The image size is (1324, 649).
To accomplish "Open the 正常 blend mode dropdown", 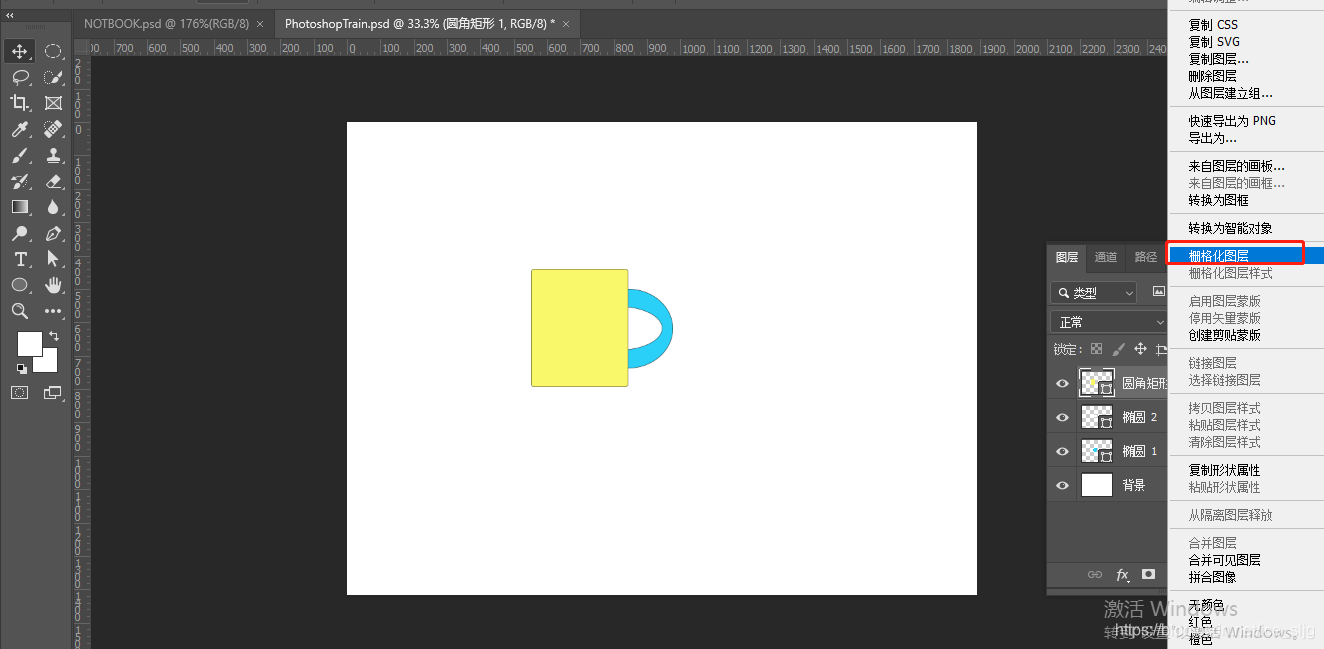I will pyautogui.click(x=1109, y=322).
